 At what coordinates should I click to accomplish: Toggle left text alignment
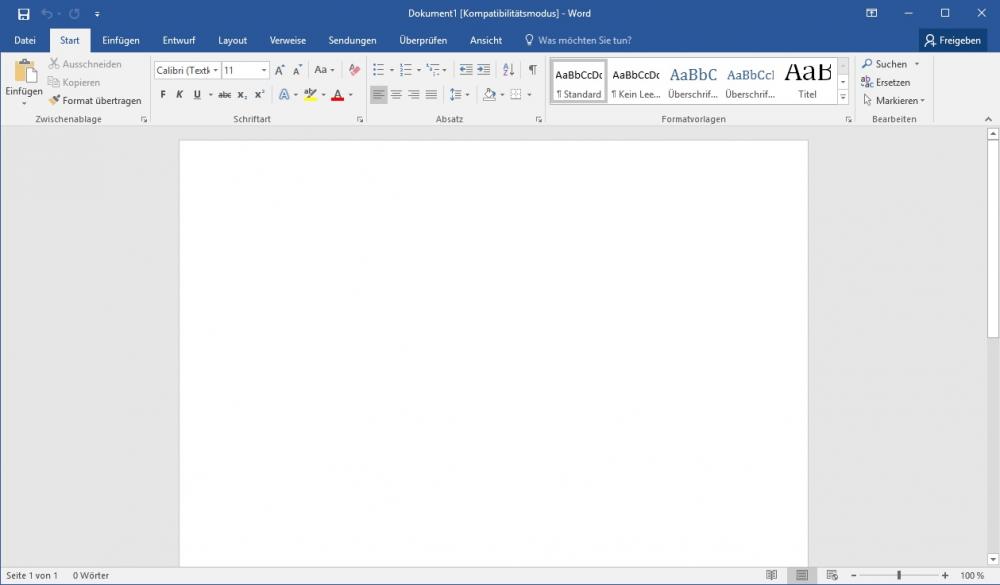[x=378, y=95]
